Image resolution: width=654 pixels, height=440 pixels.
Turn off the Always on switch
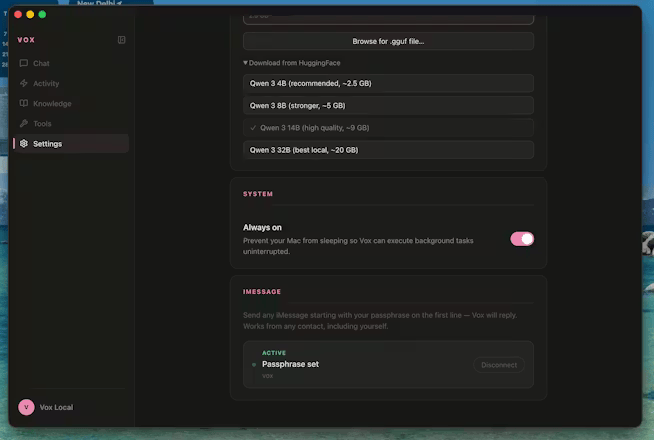coord(522,239)
